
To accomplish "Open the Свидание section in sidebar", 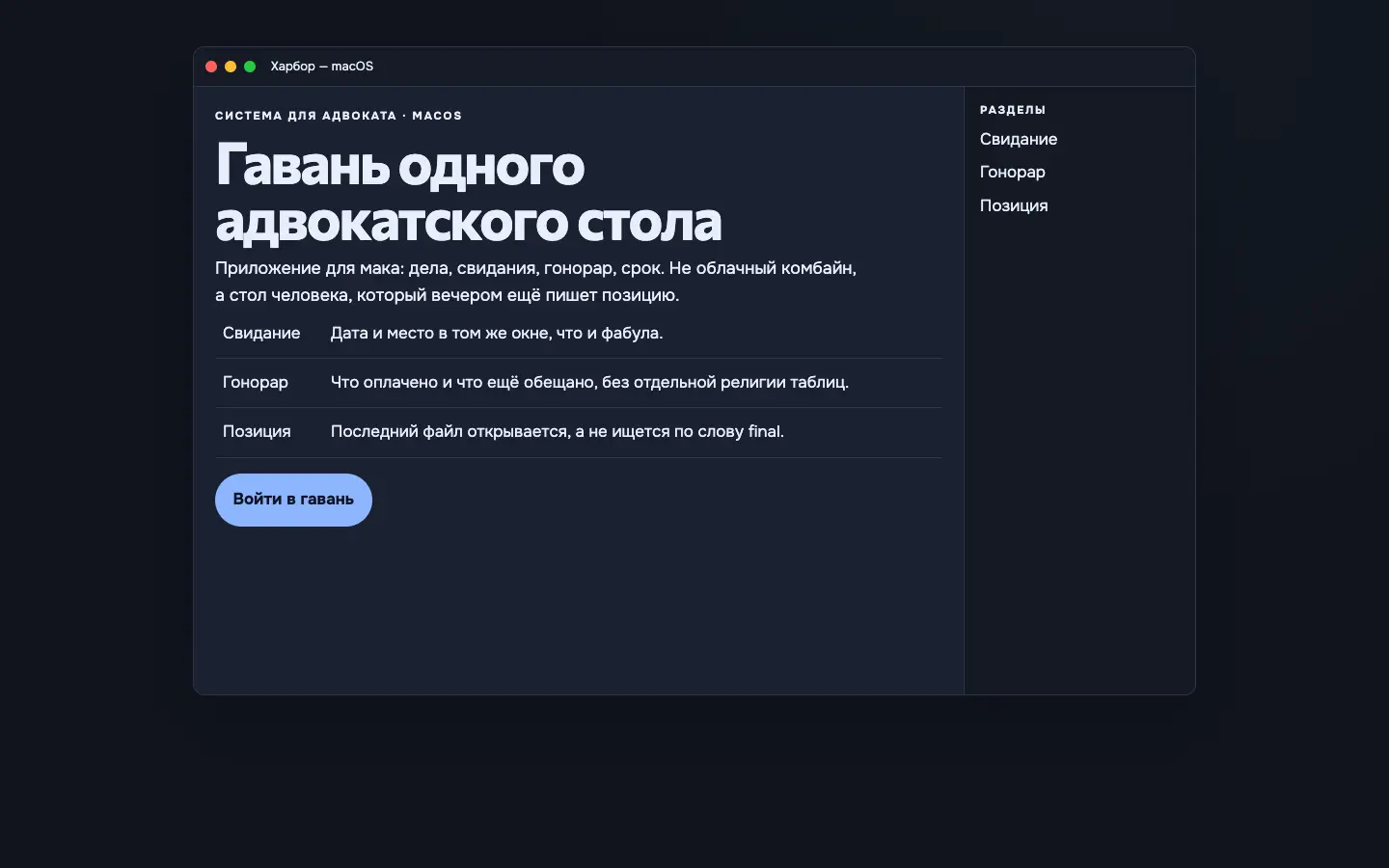I will [1019, 139].
